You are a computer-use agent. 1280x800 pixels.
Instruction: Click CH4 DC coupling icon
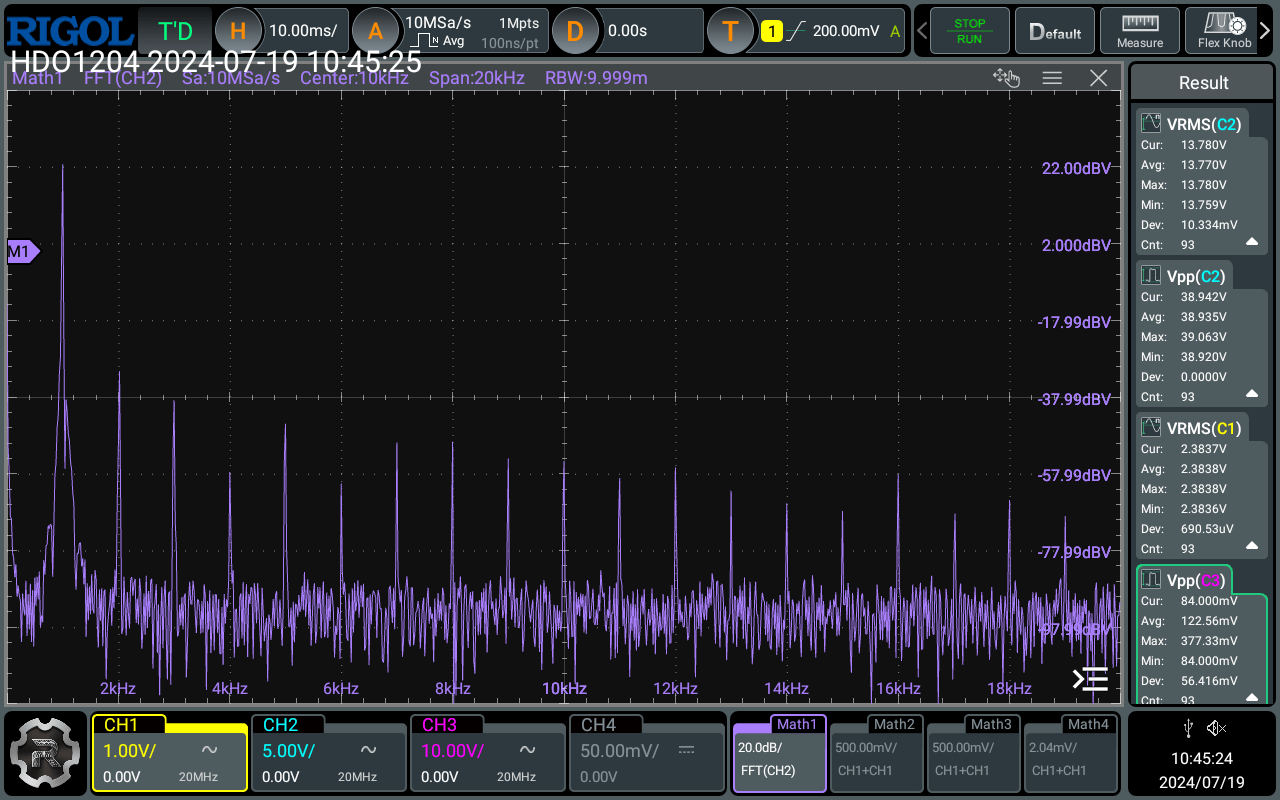[x=687, y=750]
